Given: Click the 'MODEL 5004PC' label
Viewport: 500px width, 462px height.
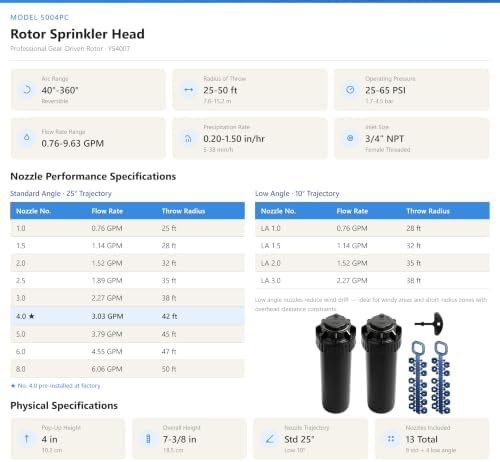Looking at the screenshot, I should pos(39,17).
